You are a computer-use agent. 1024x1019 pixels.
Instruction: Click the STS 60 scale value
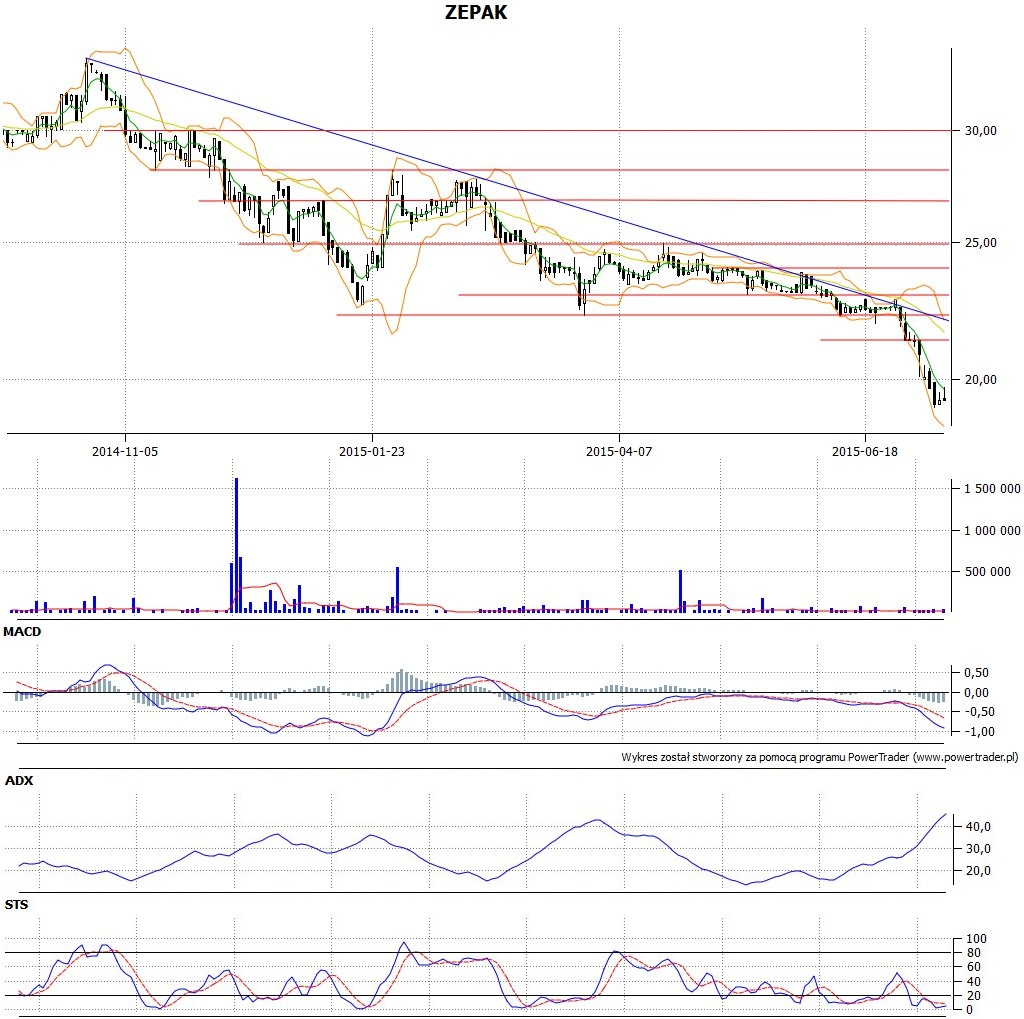[973, 967]
